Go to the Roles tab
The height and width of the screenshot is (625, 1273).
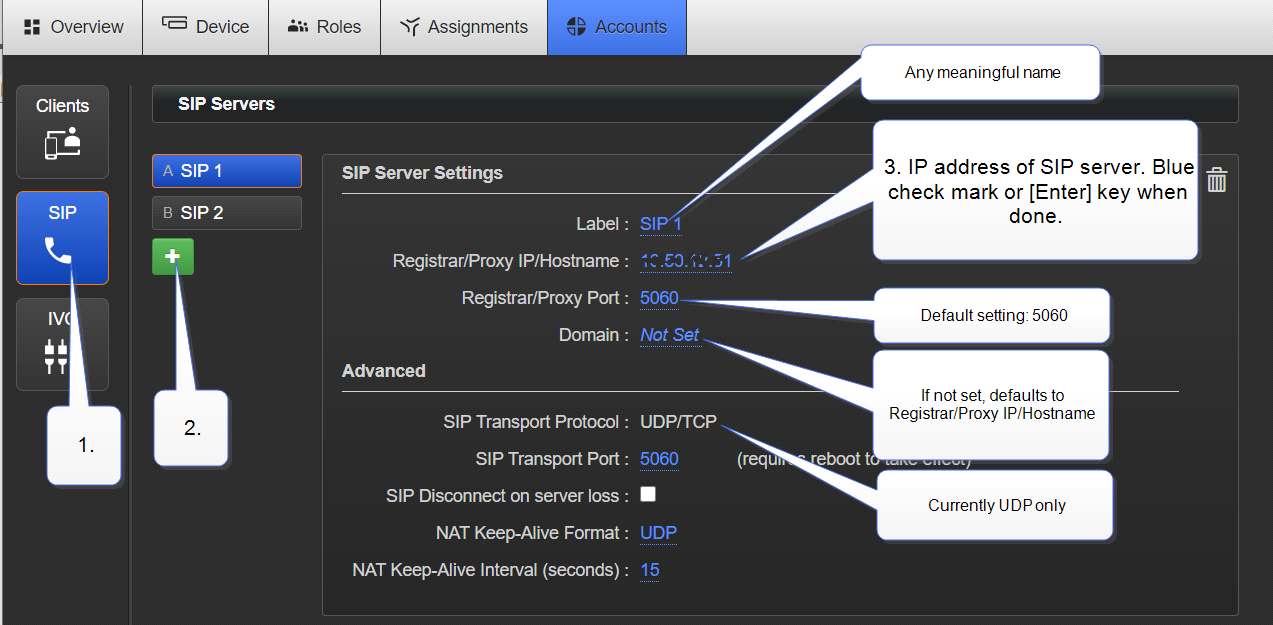pyautogui.click(x=324, y=27)
